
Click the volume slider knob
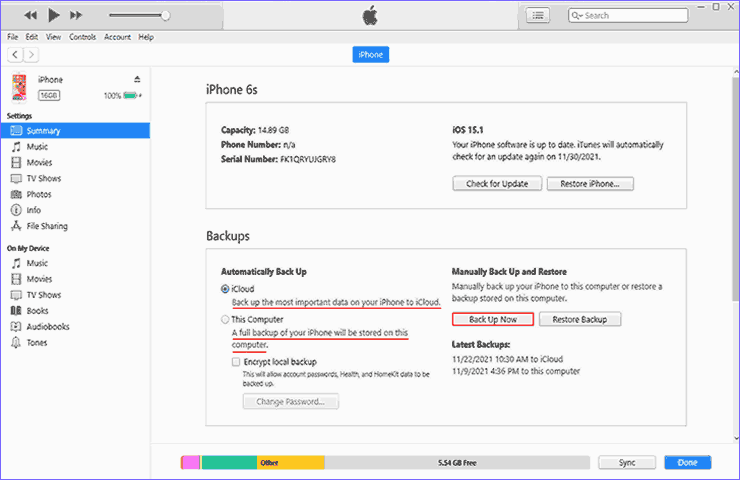(x=165, y=16)
